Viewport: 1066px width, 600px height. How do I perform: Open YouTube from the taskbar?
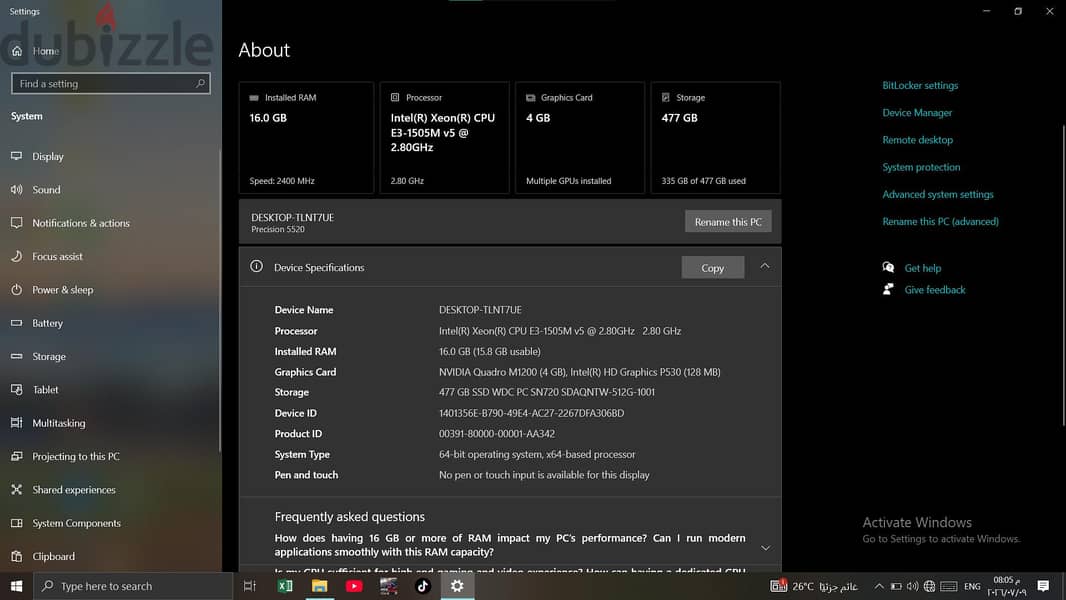pyautogui.click(x=354, y=586)
